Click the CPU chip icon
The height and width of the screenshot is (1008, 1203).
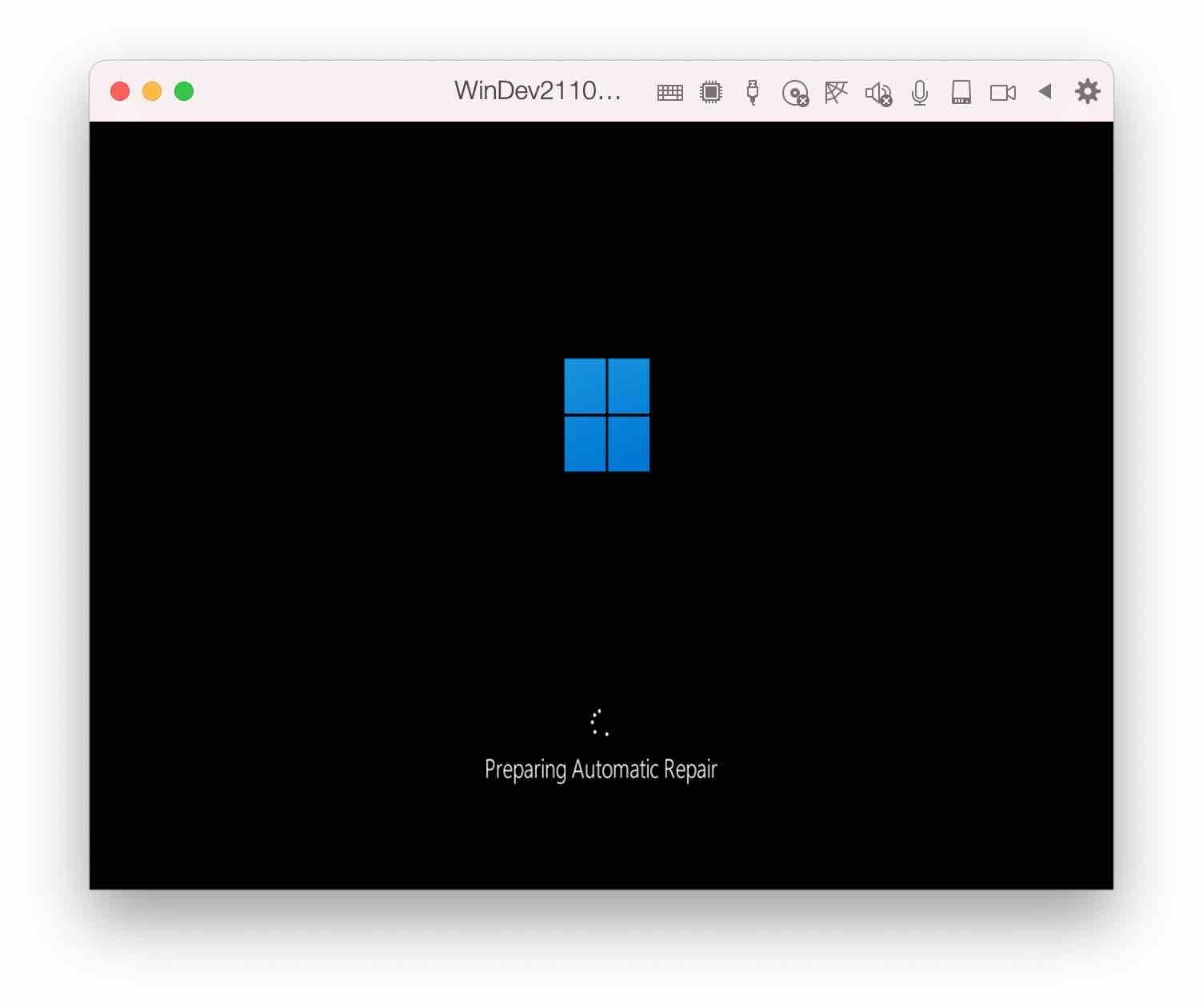click(x=711, y=92)
